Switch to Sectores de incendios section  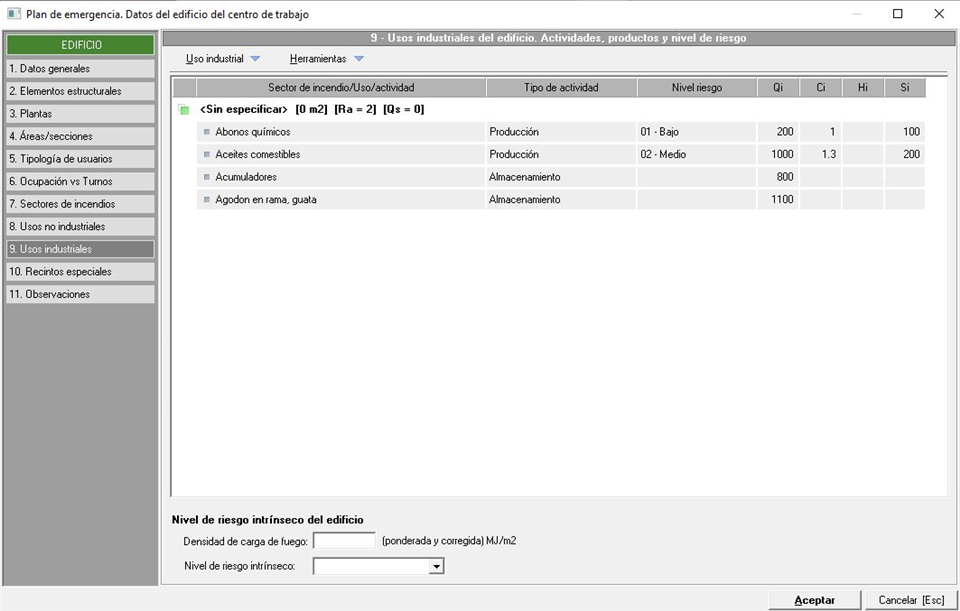pos(80,204)
